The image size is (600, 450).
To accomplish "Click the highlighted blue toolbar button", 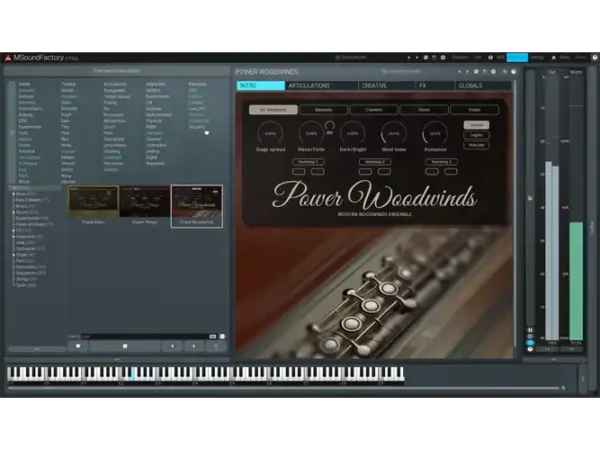I will [x=517, y=57].
